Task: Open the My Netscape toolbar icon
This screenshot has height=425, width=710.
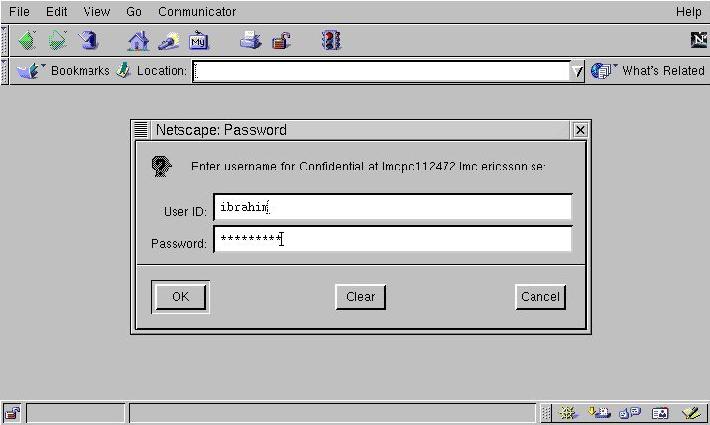Action: click(x=199, y=41)
